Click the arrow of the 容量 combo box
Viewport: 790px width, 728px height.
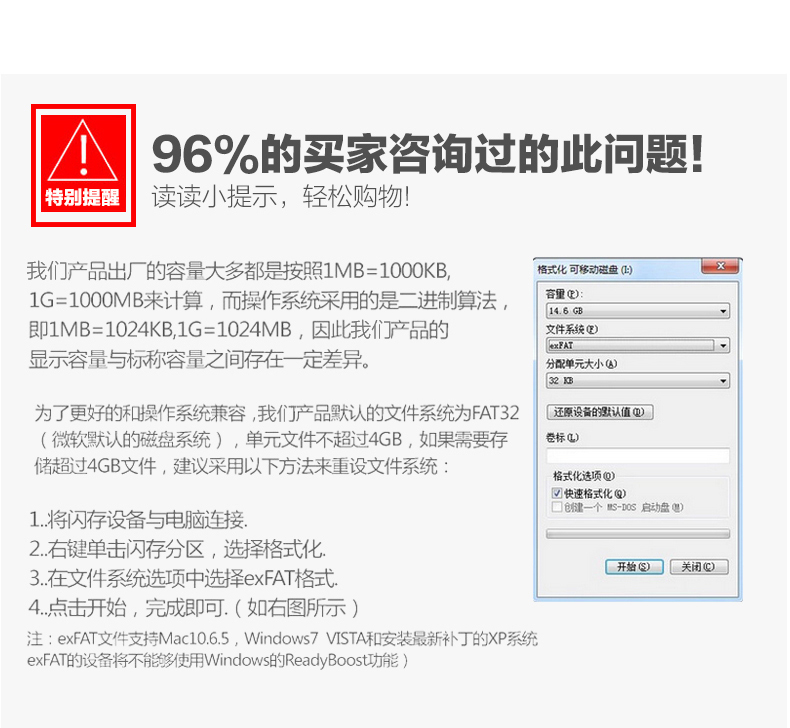pos(723,311)
